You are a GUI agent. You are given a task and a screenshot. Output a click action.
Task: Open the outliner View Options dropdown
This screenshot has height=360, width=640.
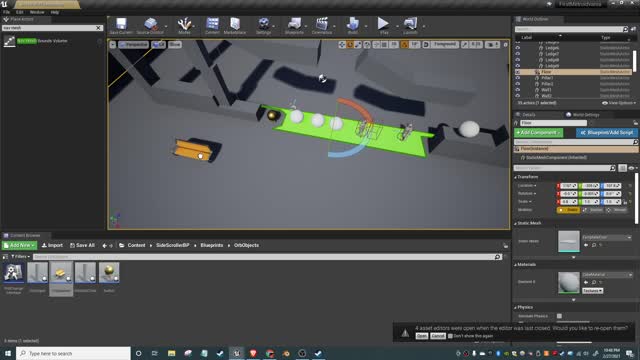point(619,103)
